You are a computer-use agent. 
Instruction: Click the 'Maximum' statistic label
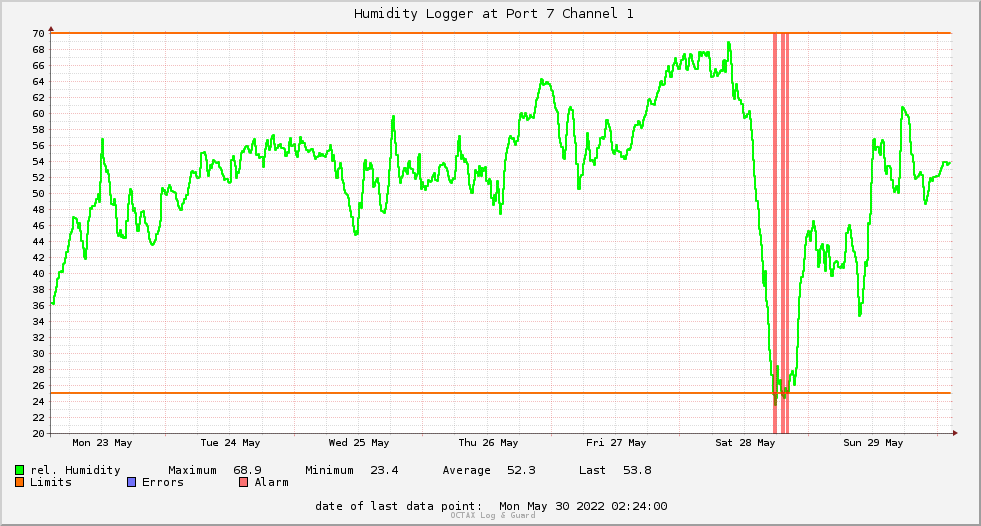[192, 470]
